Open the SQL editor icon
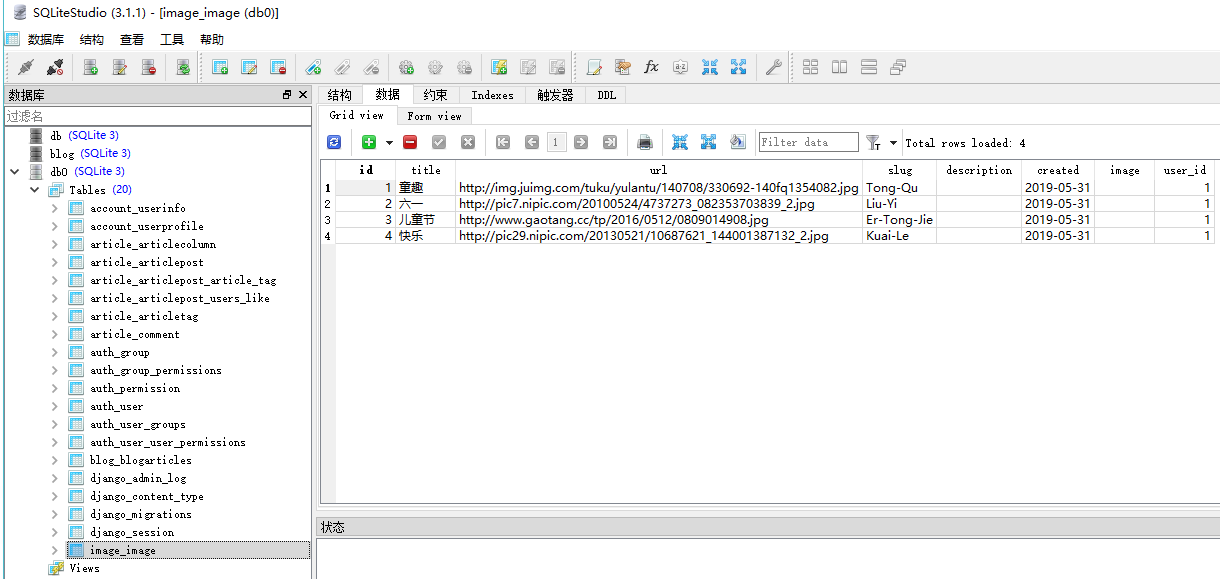Image resolution: width=1220 pixels, height=579 pixels. coord(594,67)
